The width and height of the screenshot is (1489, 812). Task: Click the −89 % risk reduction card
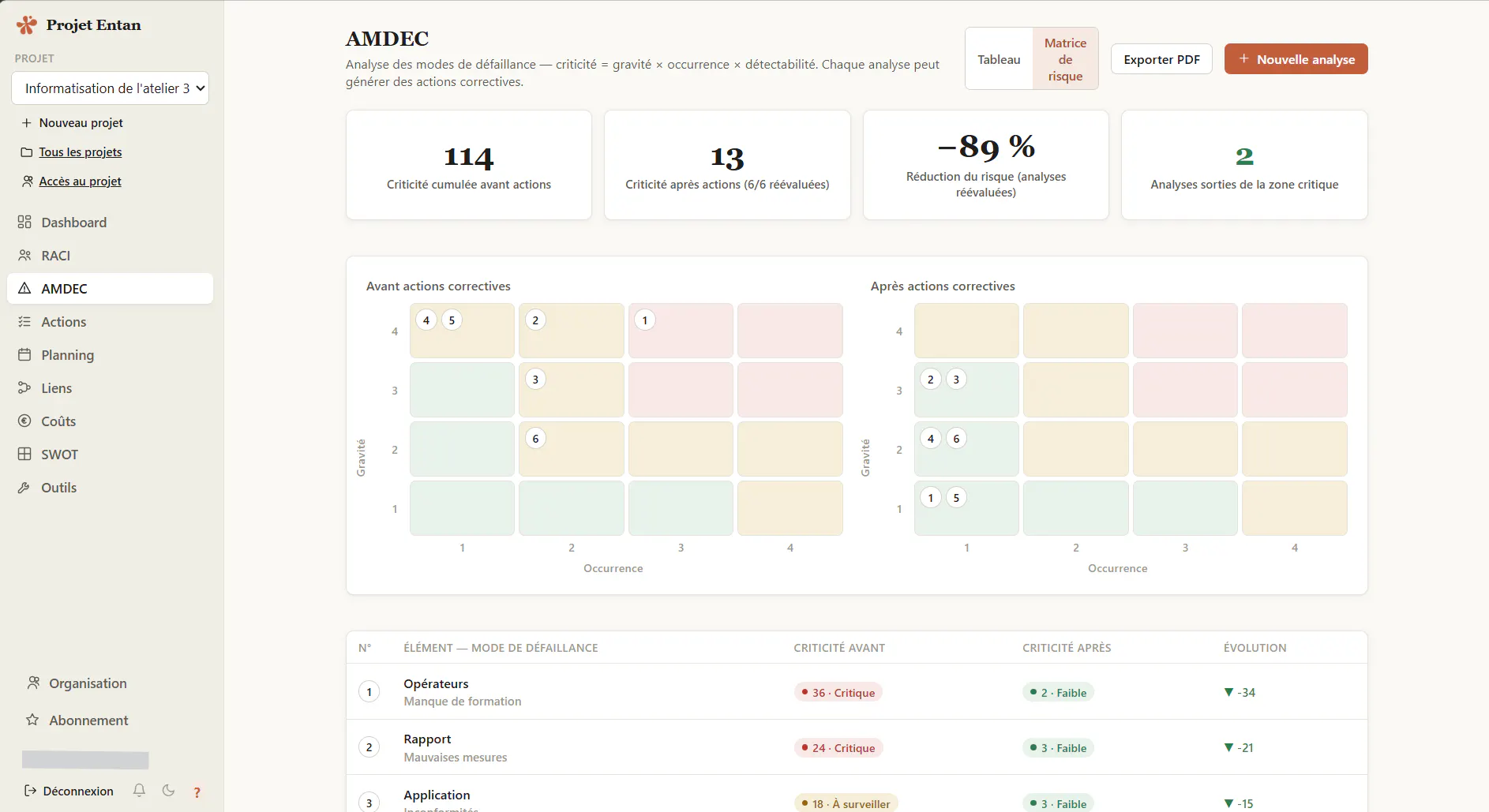coord(986,165)
